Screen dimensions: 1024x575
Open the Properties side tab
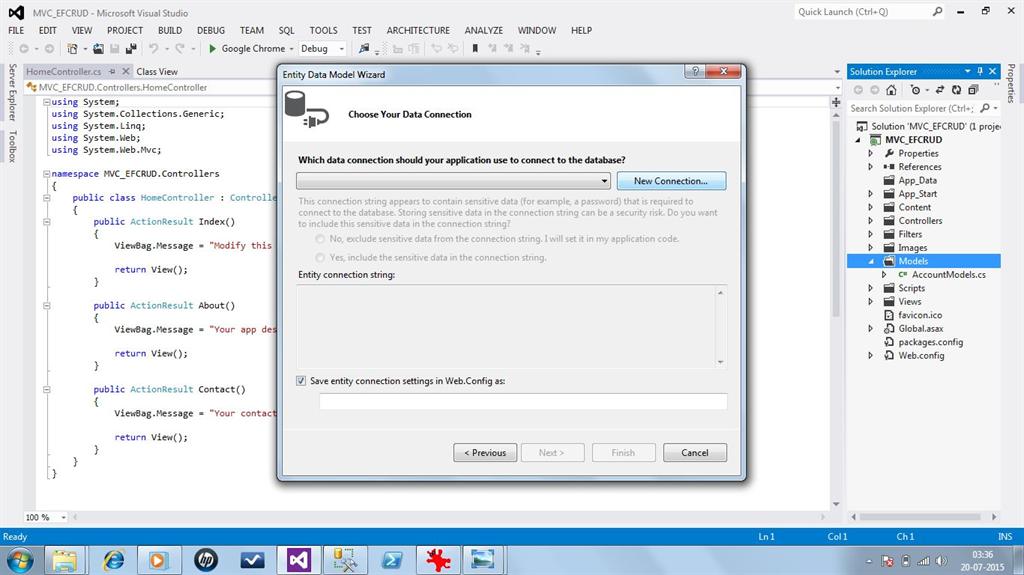pos(1011,83)
